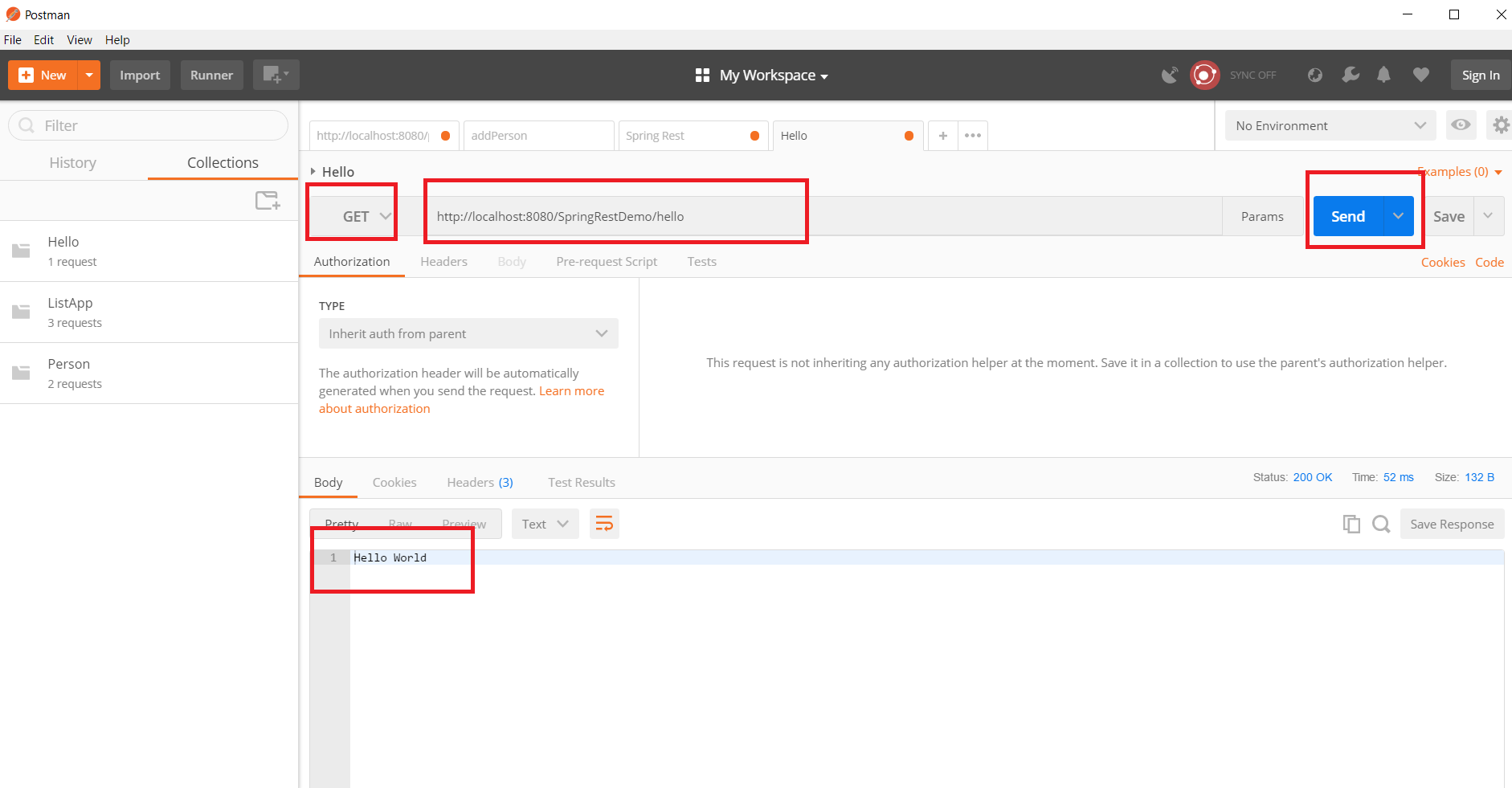The width and height of the screenshot is (1512, 788).
Task: Click the satellite capture requests icon
Action: 1170,75
